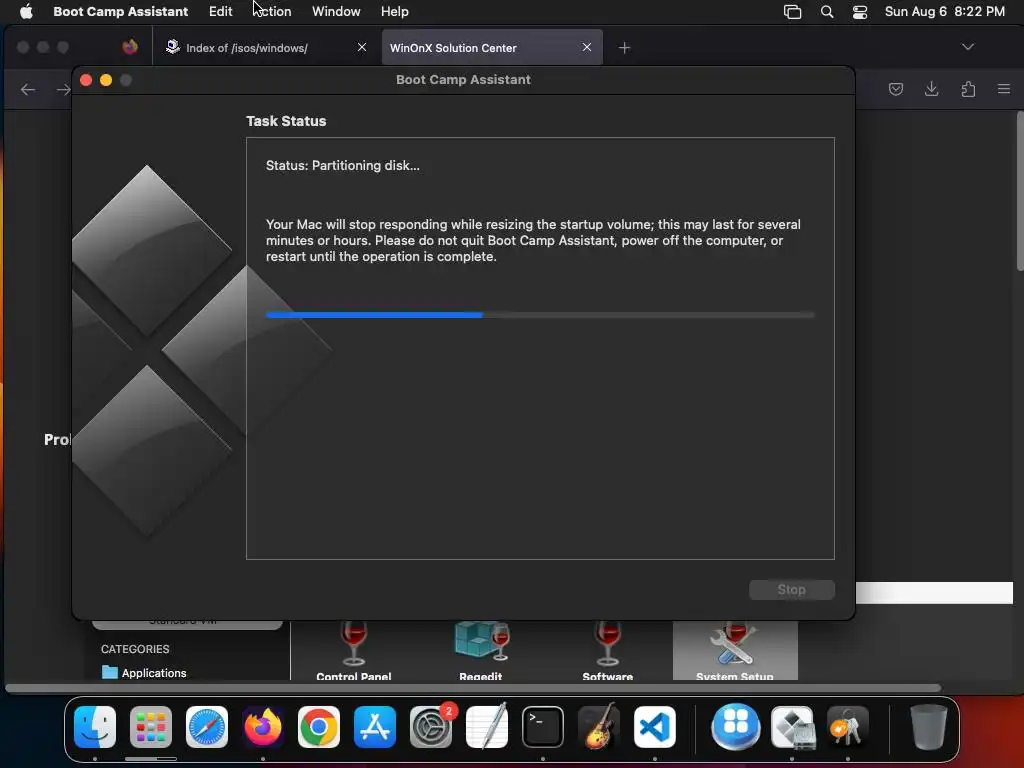Open the Apple menu

pos(26,11)
